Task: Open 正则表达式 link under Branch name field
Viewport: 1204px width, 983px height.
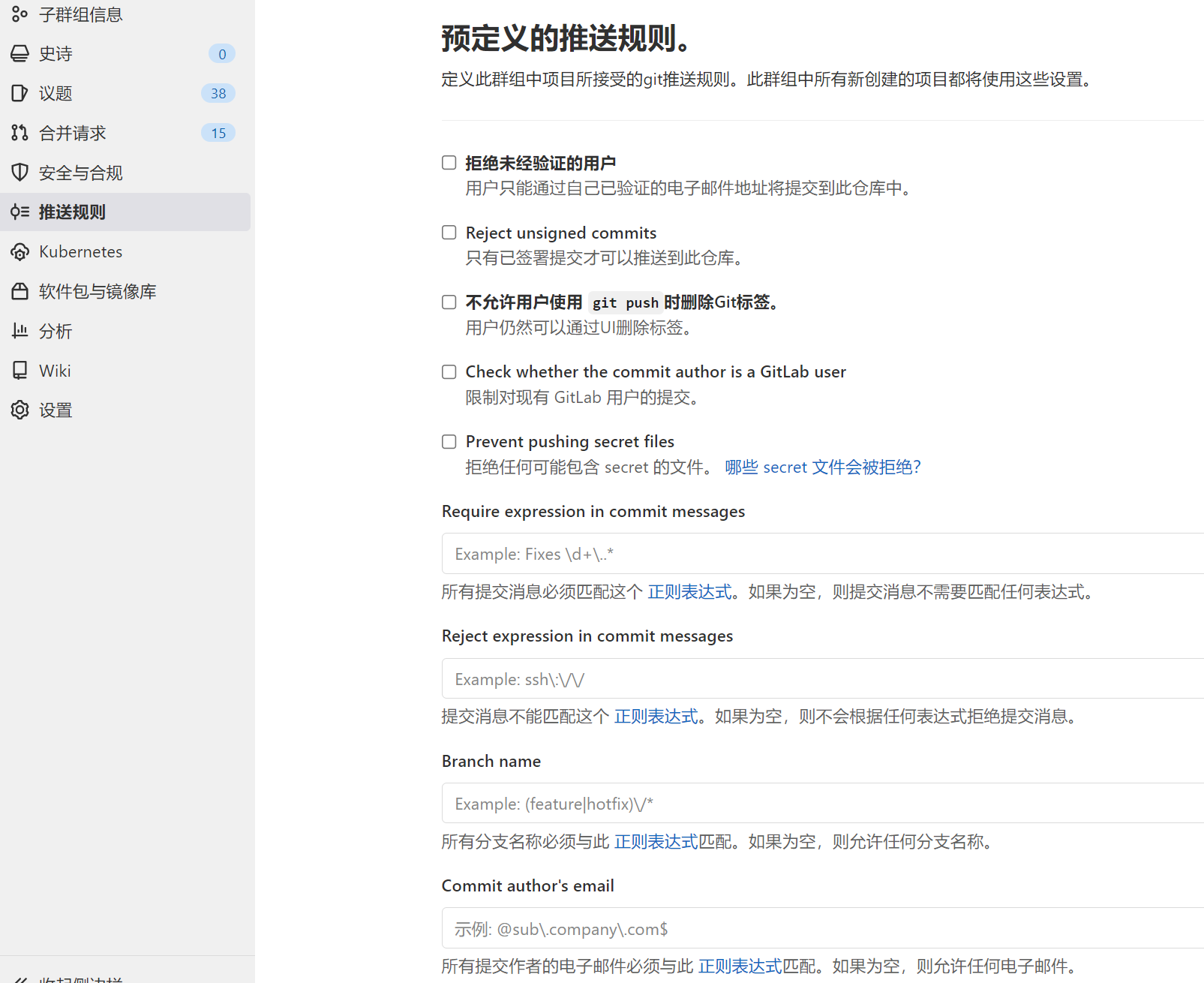Action: click(x=656, y=842)
